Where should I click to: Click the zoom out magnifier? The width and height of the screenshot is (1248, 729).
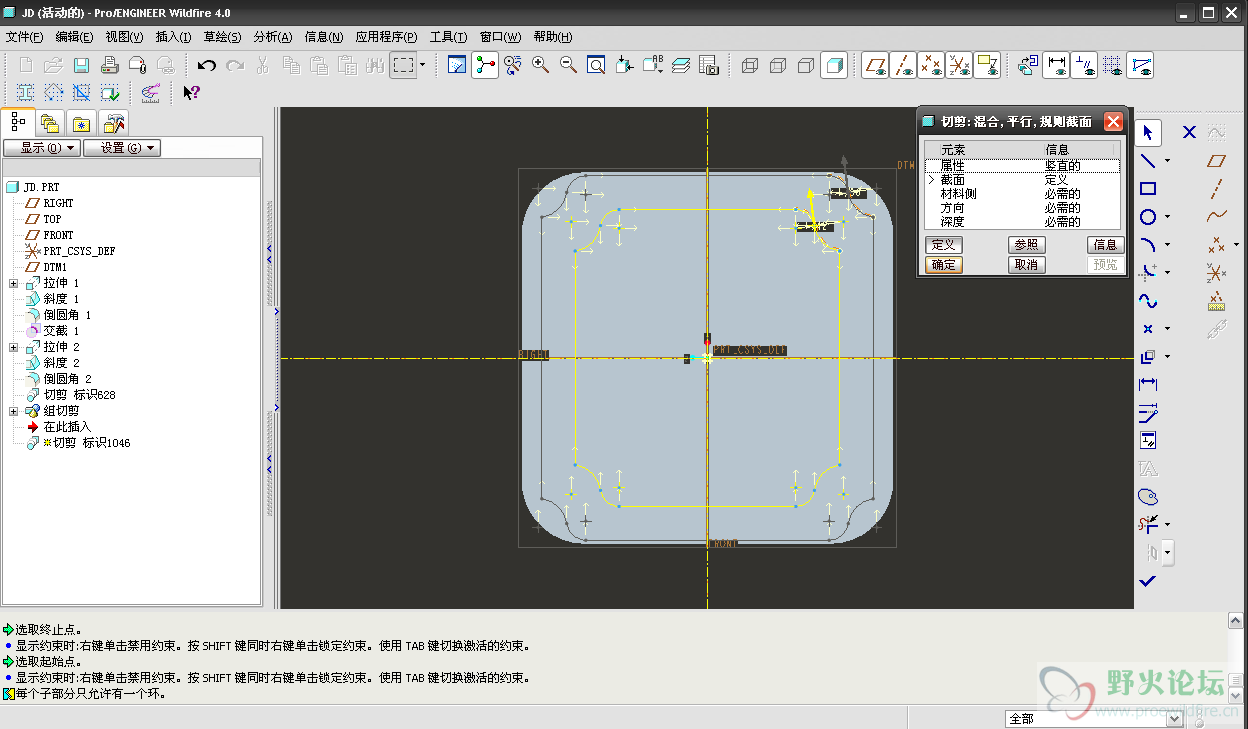click(569, 65)
